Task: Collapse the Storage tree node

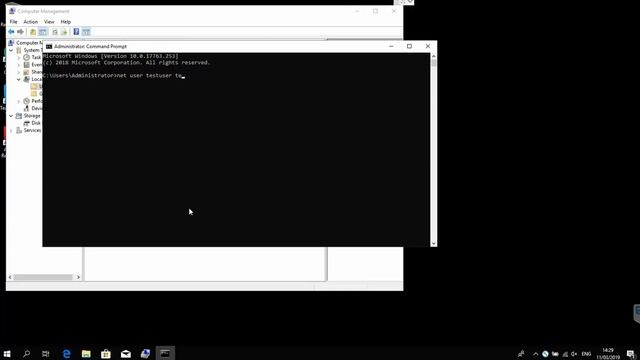Action: coord(11,116)
